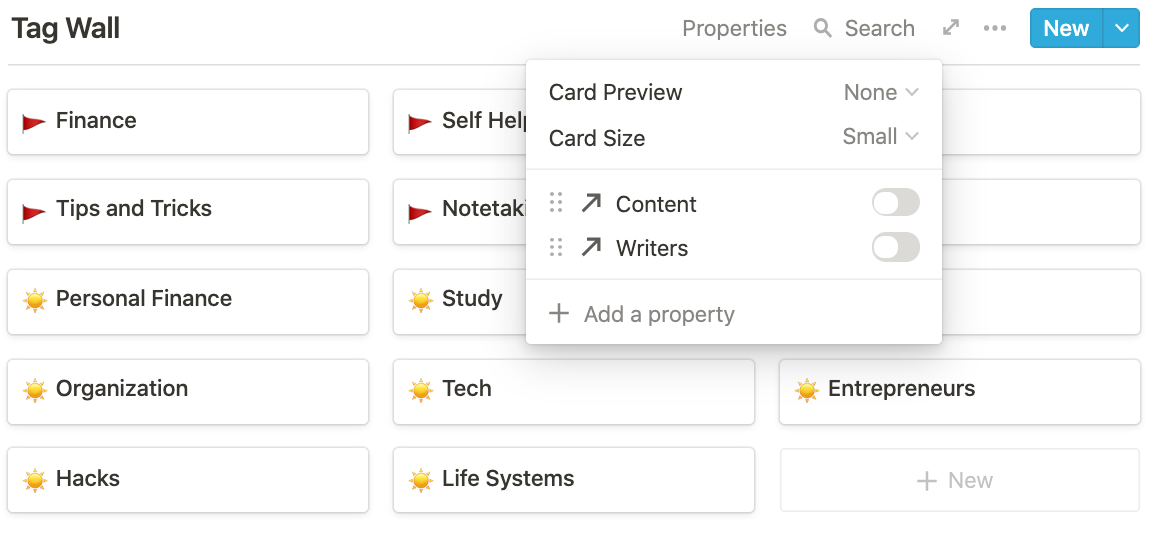Open the three-dot more options menu
1150x534 pixels.
click(x=995, y=28)
